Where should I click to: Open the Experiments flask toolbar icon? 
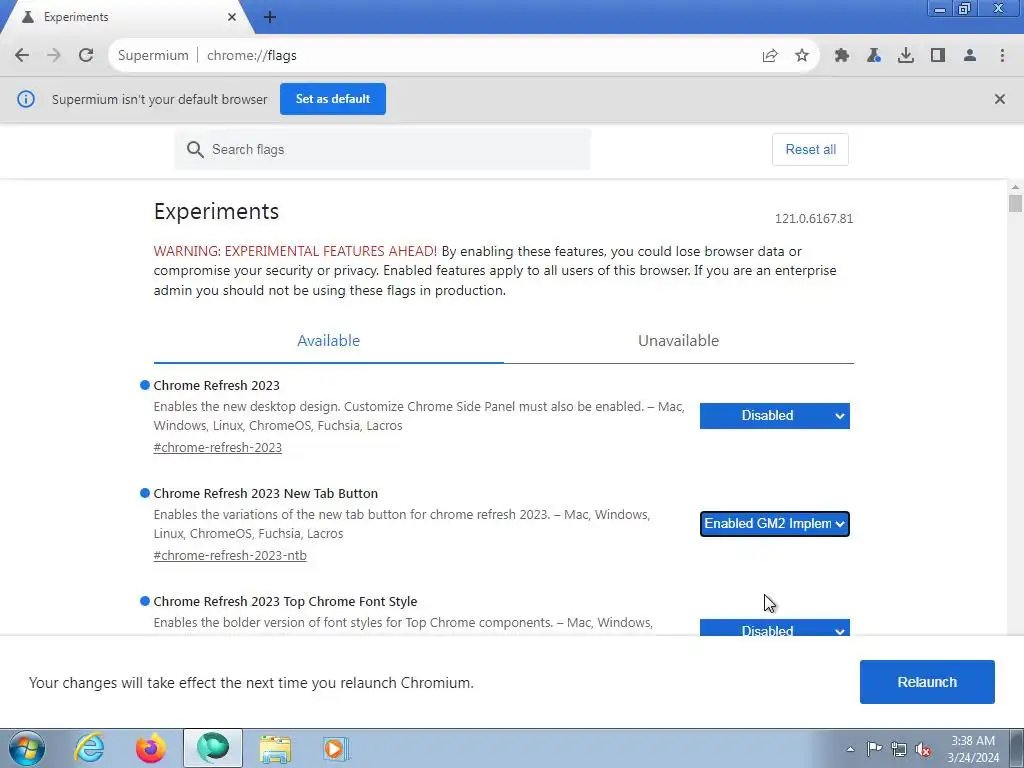874,56
